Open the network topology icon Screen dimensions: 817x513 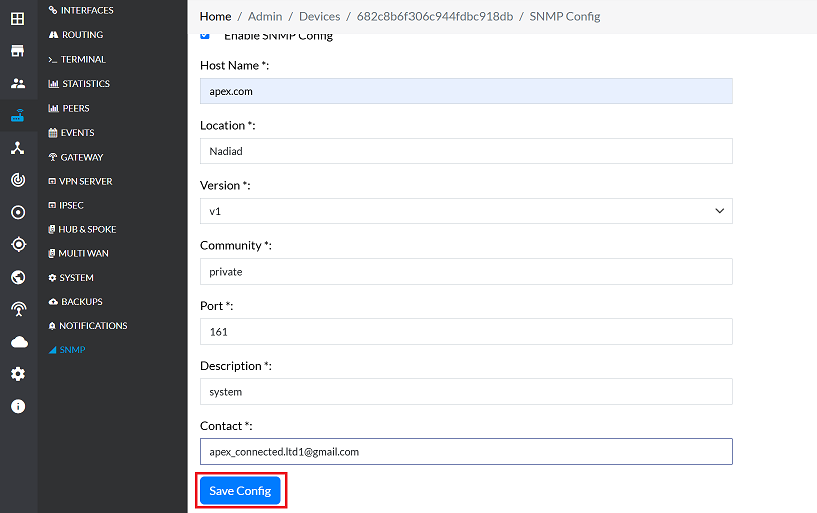(x=18, y=148)
